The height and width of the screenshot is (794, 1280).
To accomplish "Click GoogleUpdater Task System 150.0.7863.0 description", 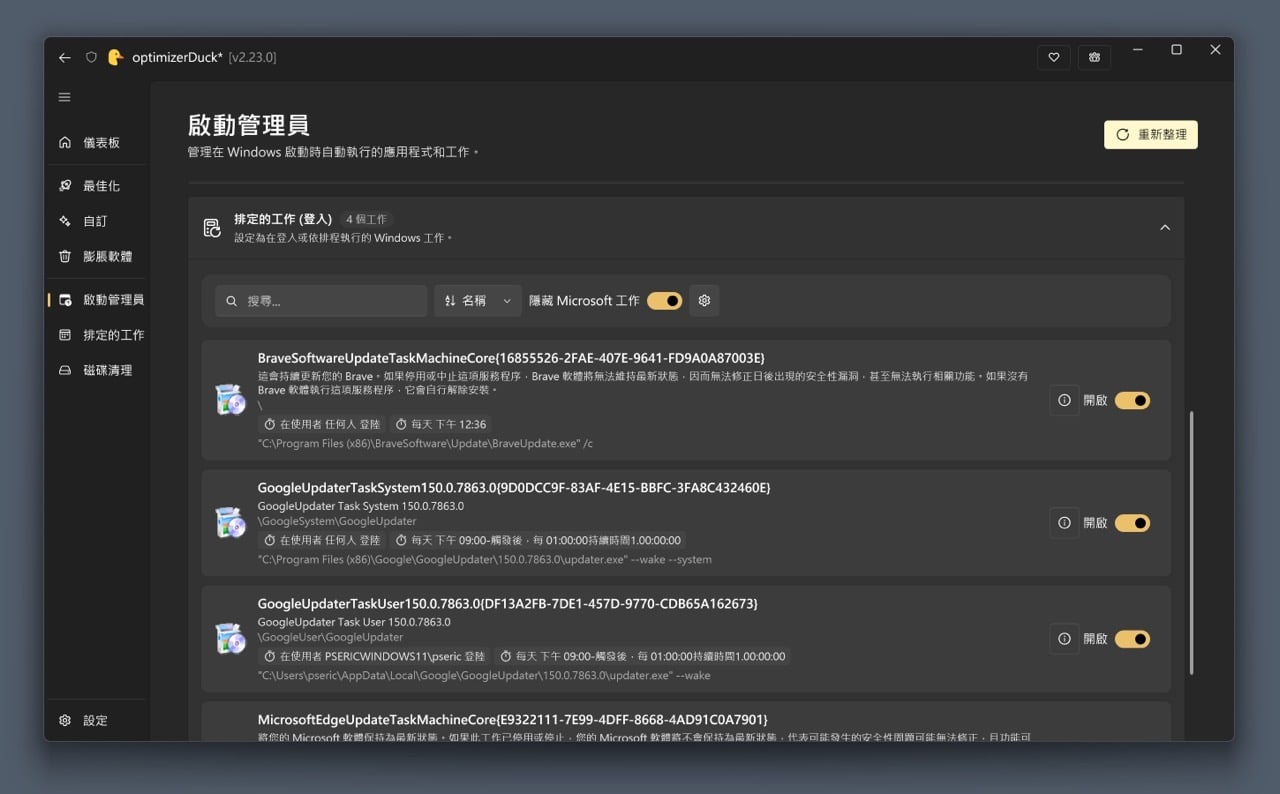I will click(361, 507).
